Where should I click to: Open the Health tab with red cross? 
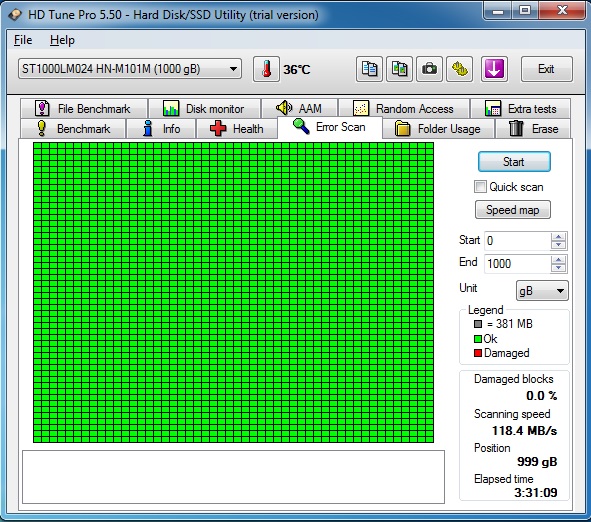pos(236,129)
